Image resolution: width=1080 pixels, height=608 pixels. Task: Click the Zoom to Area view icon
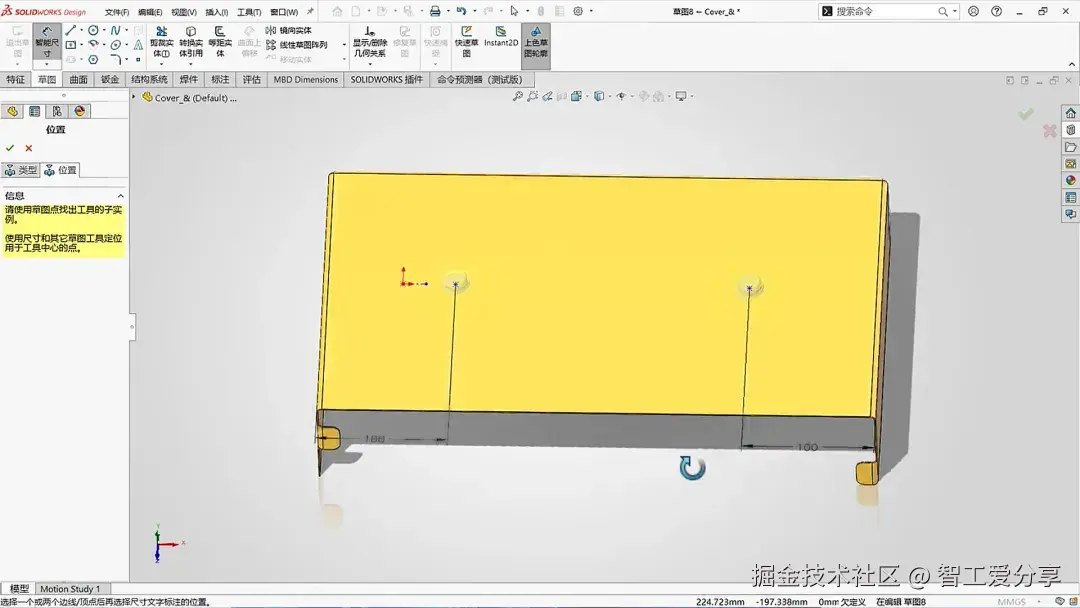[x=532, y=96]
